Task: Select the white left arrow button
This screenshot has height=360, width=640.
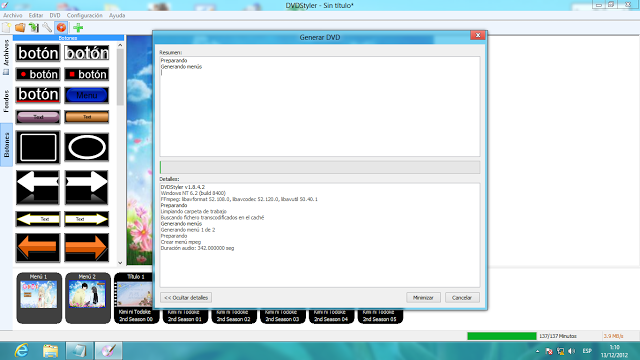Action: click(38, 187)
